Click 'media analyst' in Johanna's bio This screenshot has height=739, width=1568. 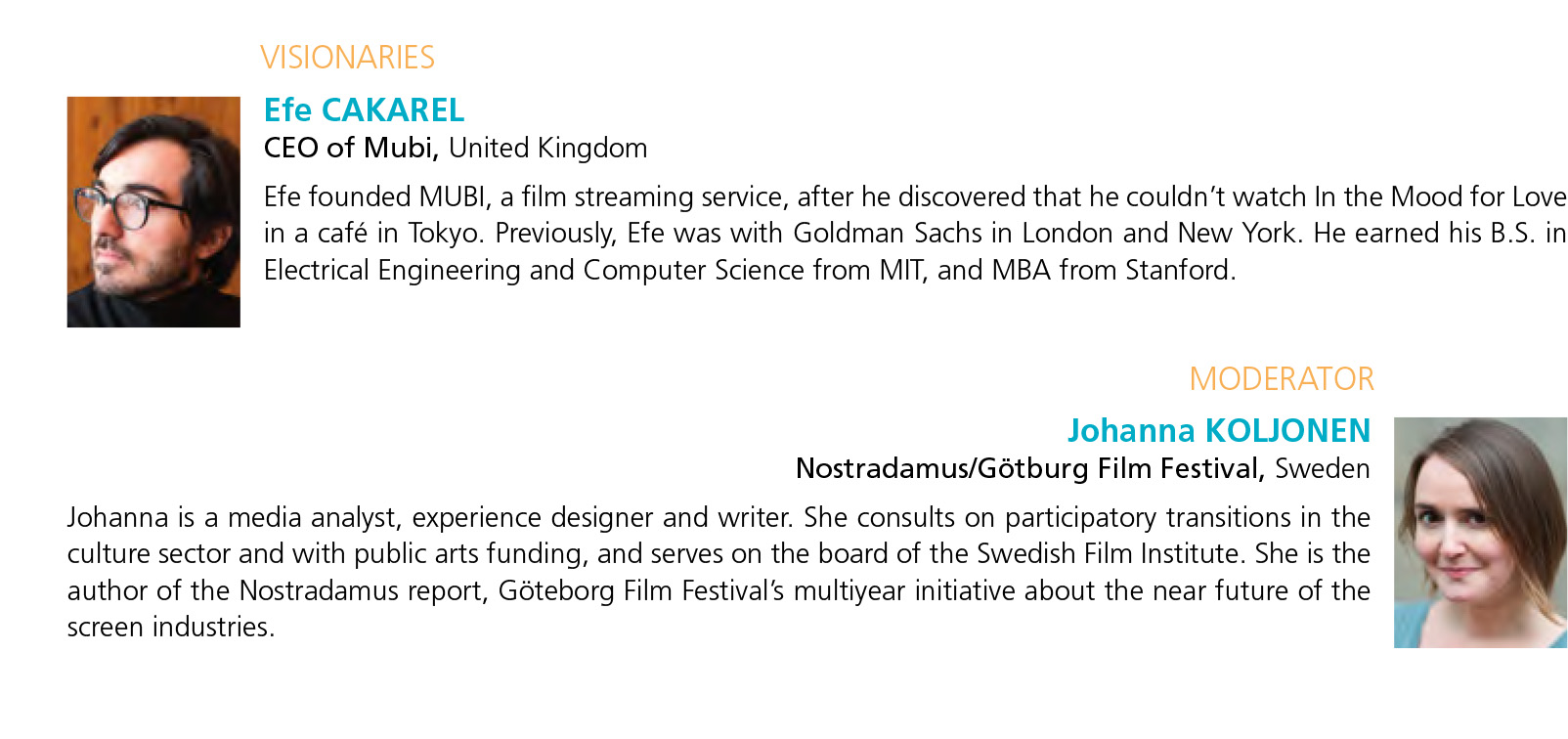click(316, 517)
